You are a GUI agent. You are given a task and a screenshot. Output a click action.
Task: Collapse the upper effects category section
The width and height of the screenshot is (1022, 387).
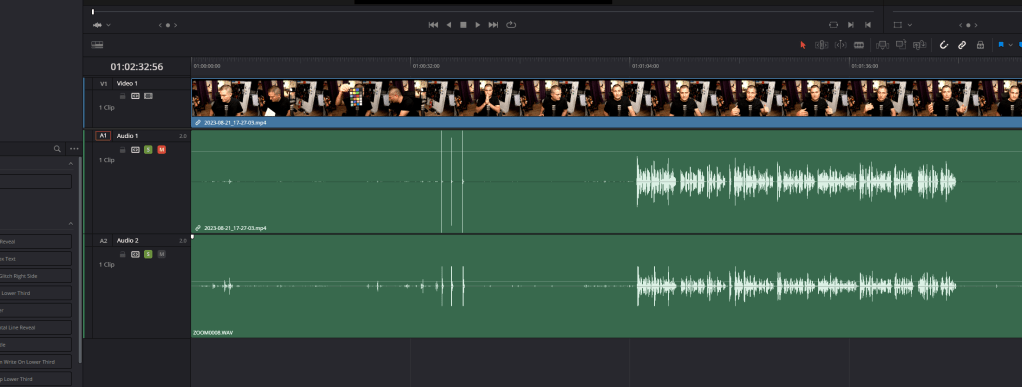71,165
